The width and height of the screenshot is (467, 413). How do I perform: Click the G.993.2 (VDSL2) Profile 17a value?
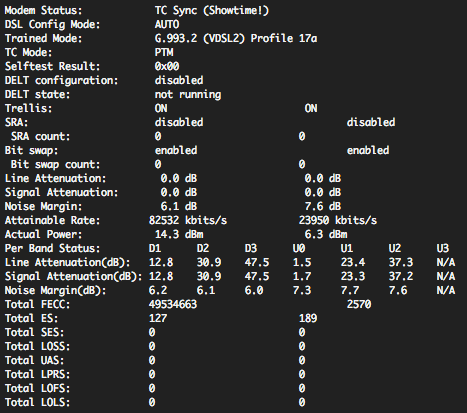236,39
